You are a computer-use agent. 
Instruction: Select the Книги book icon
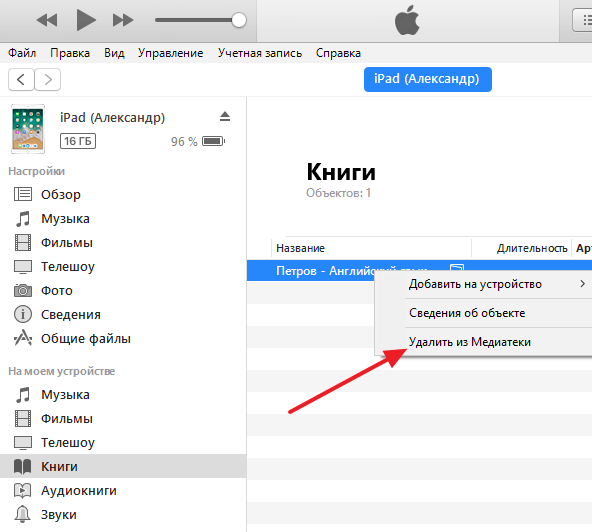(x=23, y=467)
